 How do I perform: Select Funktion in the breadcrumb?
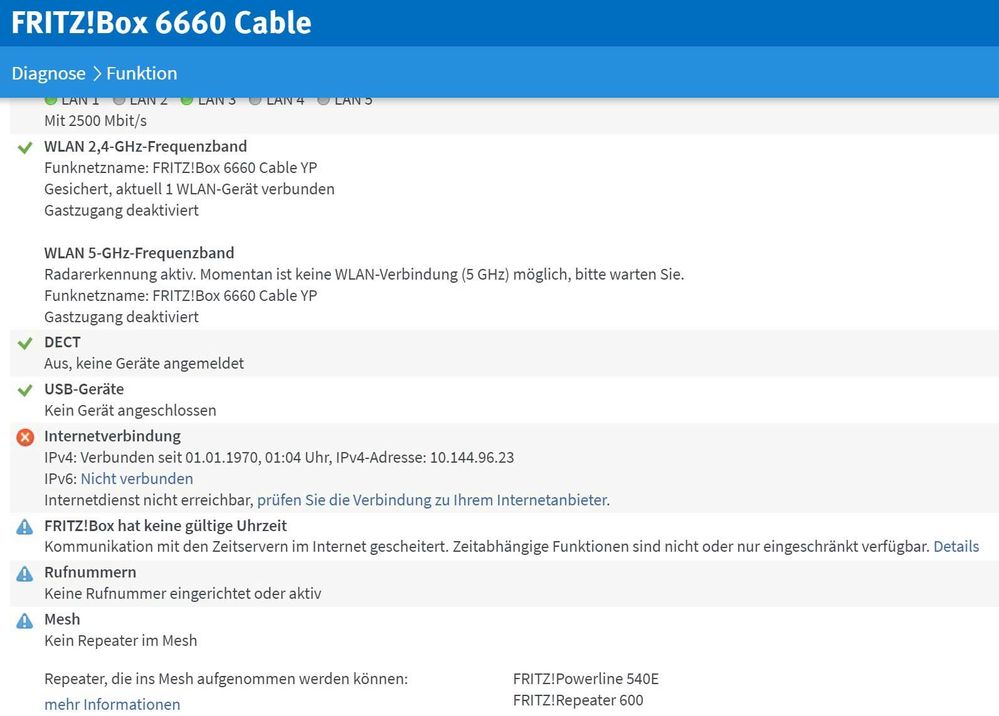click(x=141, y=73)
